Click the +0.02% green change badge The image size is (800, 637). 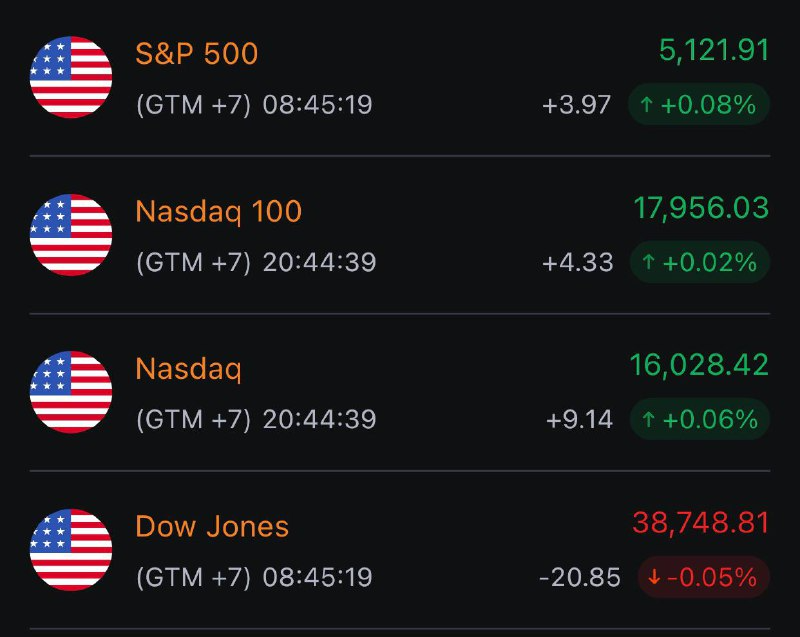tap(700, 262)
